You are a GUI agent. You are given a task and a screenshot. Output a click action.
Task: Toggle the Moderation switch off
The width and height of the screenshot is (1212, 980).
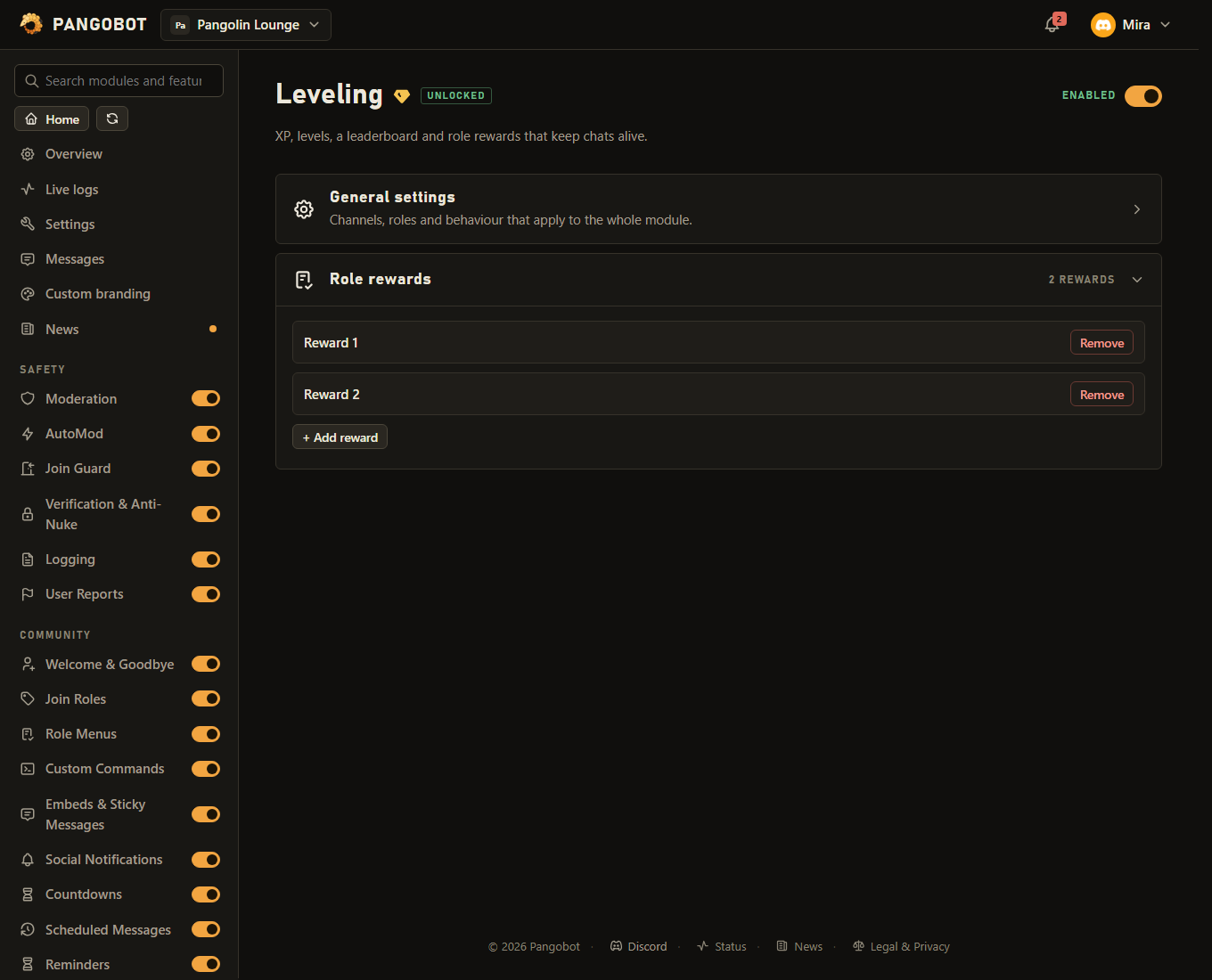[x=206, y=398]
